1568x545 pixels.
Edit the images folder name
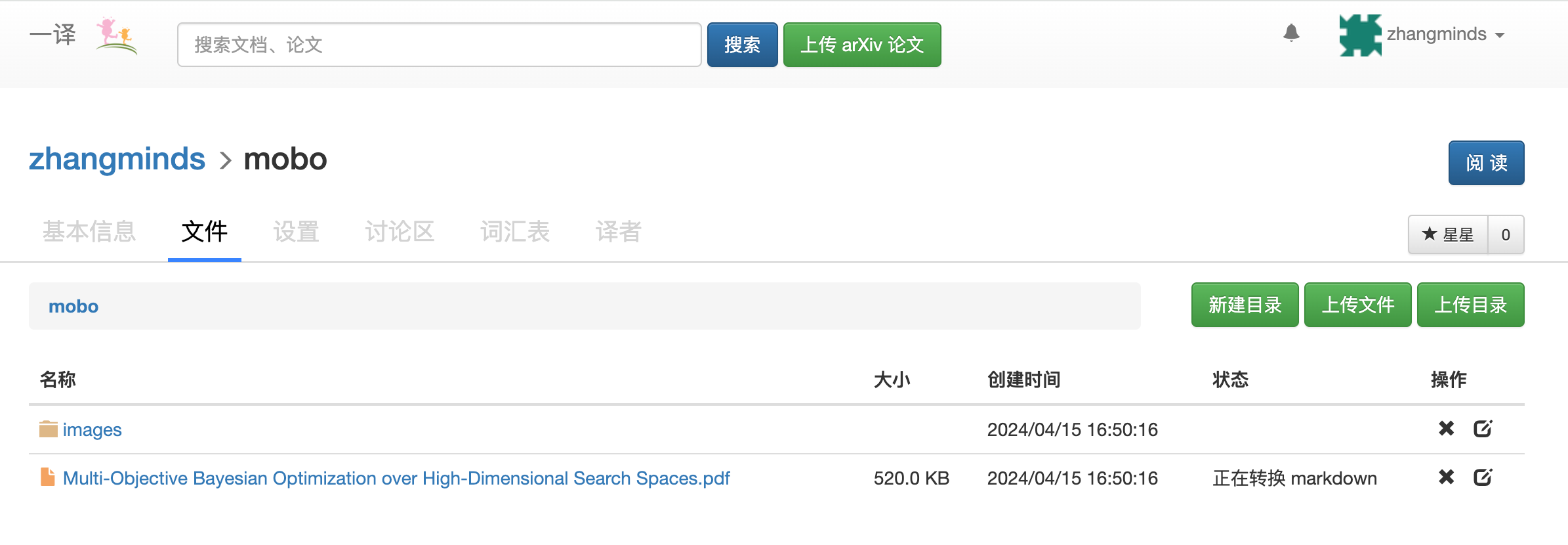click(x=1483, y=429)
